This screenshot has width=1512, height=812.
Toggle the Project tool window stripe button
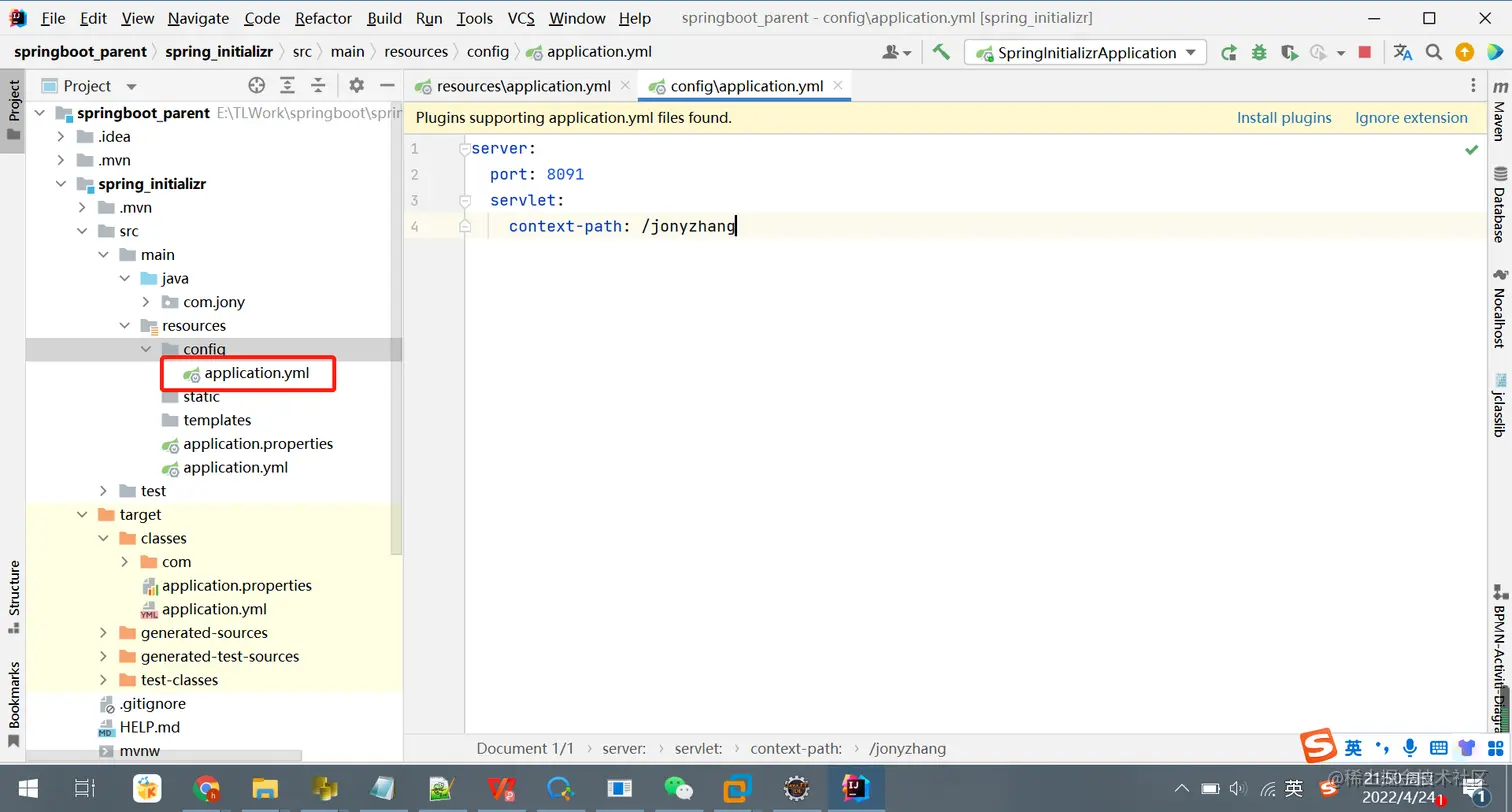pos(13,110)
